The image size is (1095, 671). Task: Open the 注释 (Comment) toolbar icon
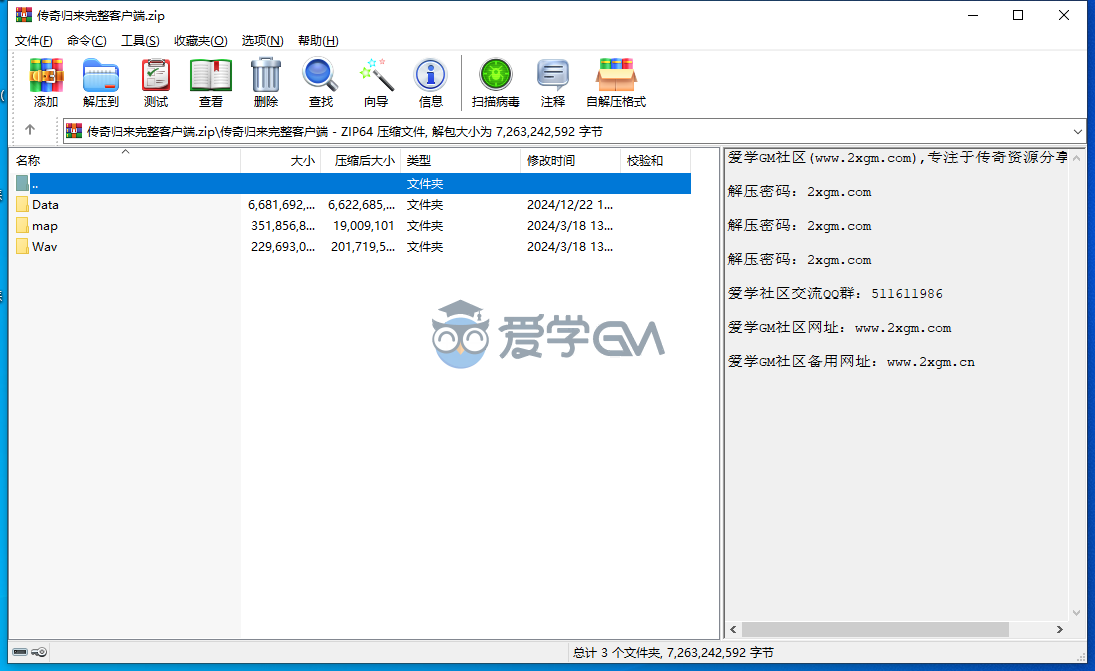coord(552,75)
